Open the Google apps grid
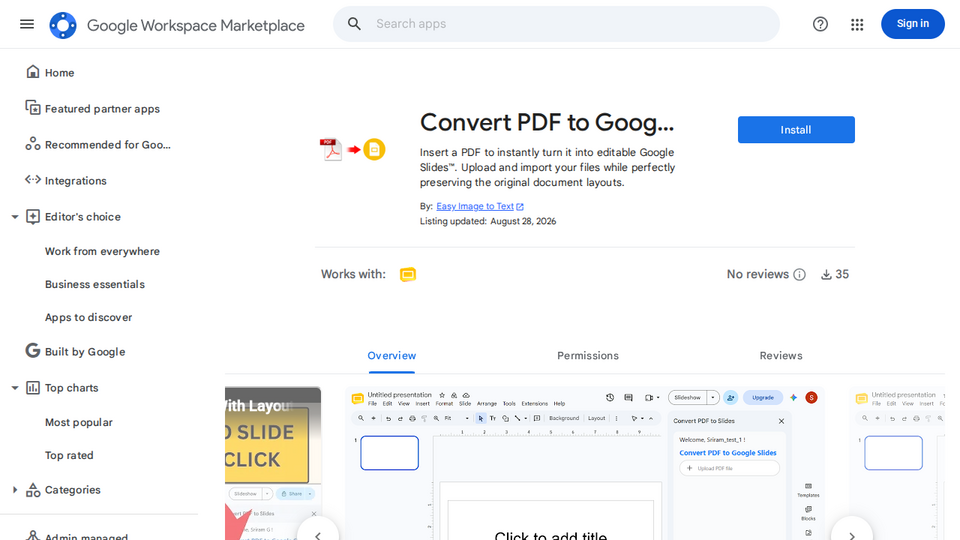The width and height of the screenshot is (960, 540). click(857, 24)
